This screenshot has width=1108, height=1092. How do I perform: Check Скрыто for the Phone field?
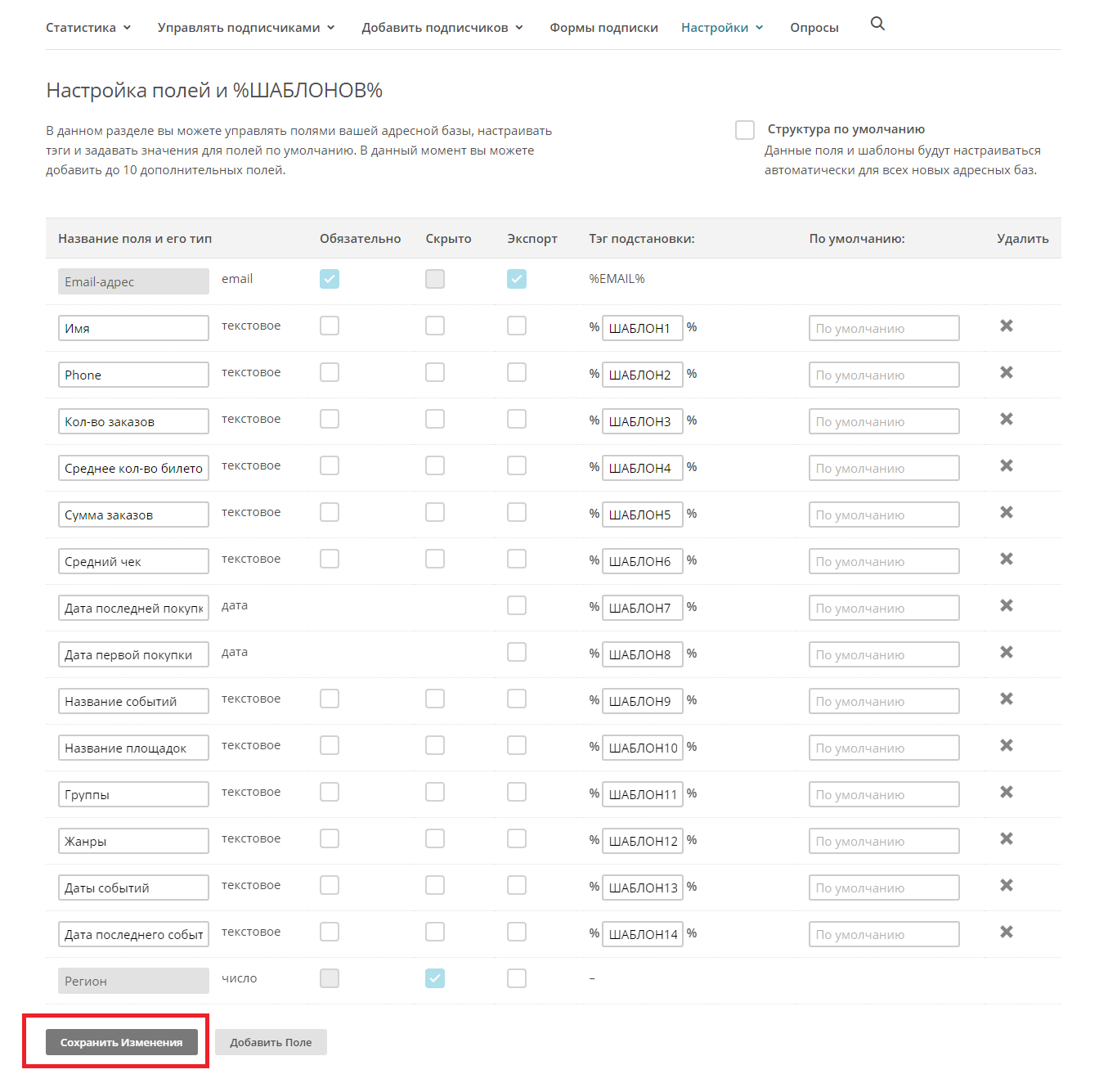point(435,372)
